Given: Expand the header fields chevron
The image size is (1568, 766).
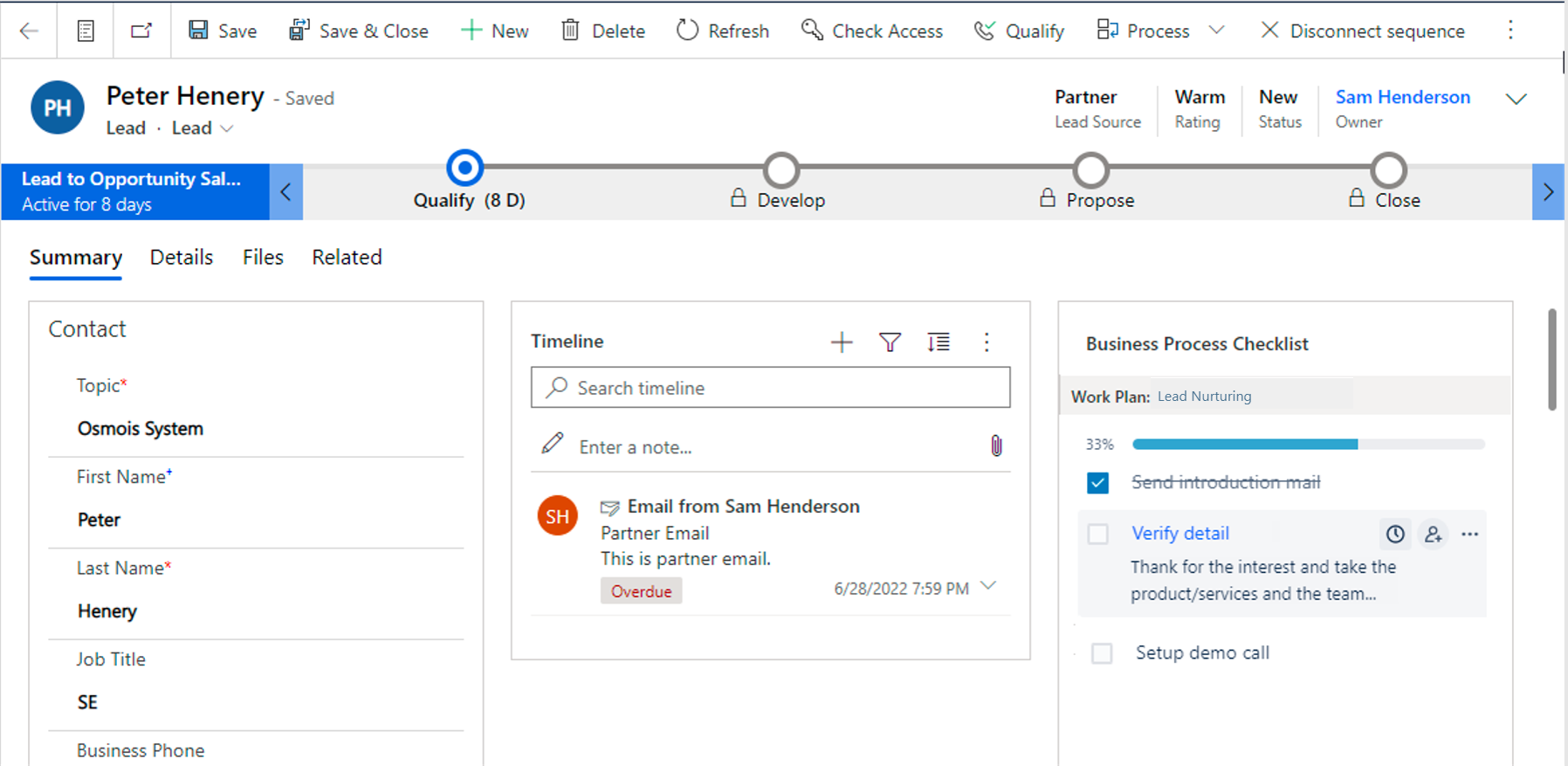Looking at the screenshot, I should coord(1516,99).
